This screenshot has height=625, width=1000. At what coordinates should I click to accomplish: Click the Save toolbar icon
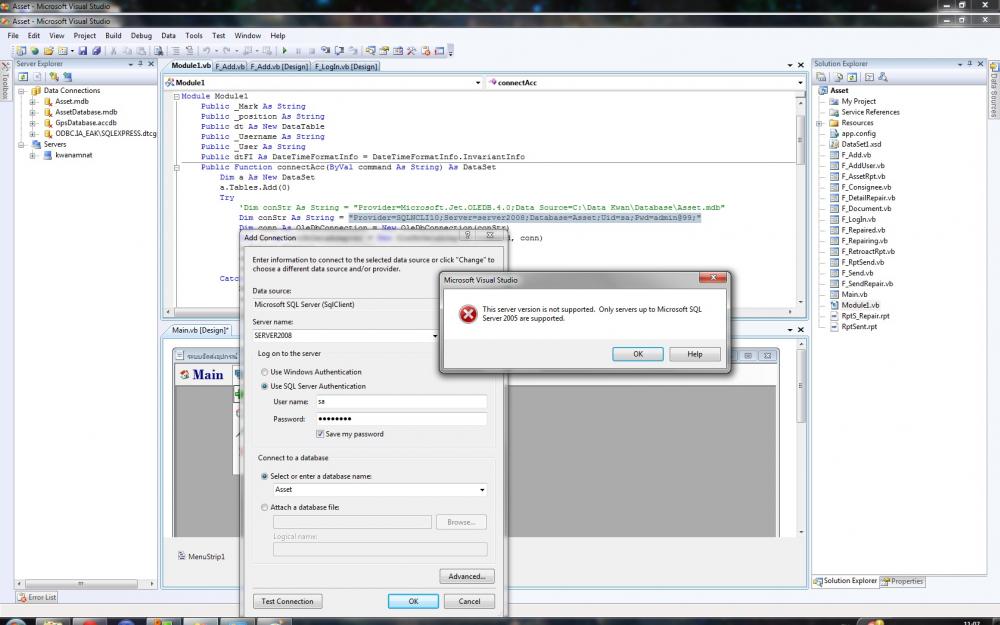point(83,51)
